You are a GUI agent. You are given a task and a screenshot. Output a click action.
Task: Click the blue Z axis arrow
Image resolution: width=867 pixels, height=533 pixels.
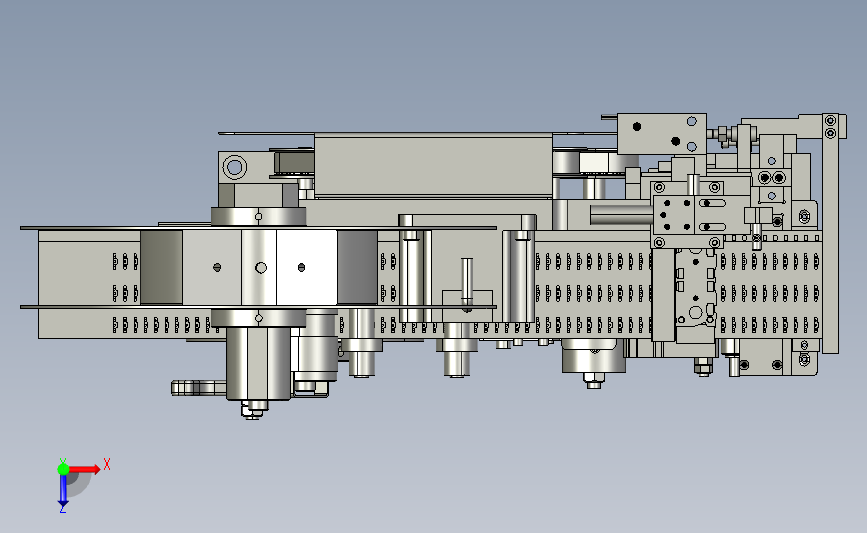pos(63,491)
